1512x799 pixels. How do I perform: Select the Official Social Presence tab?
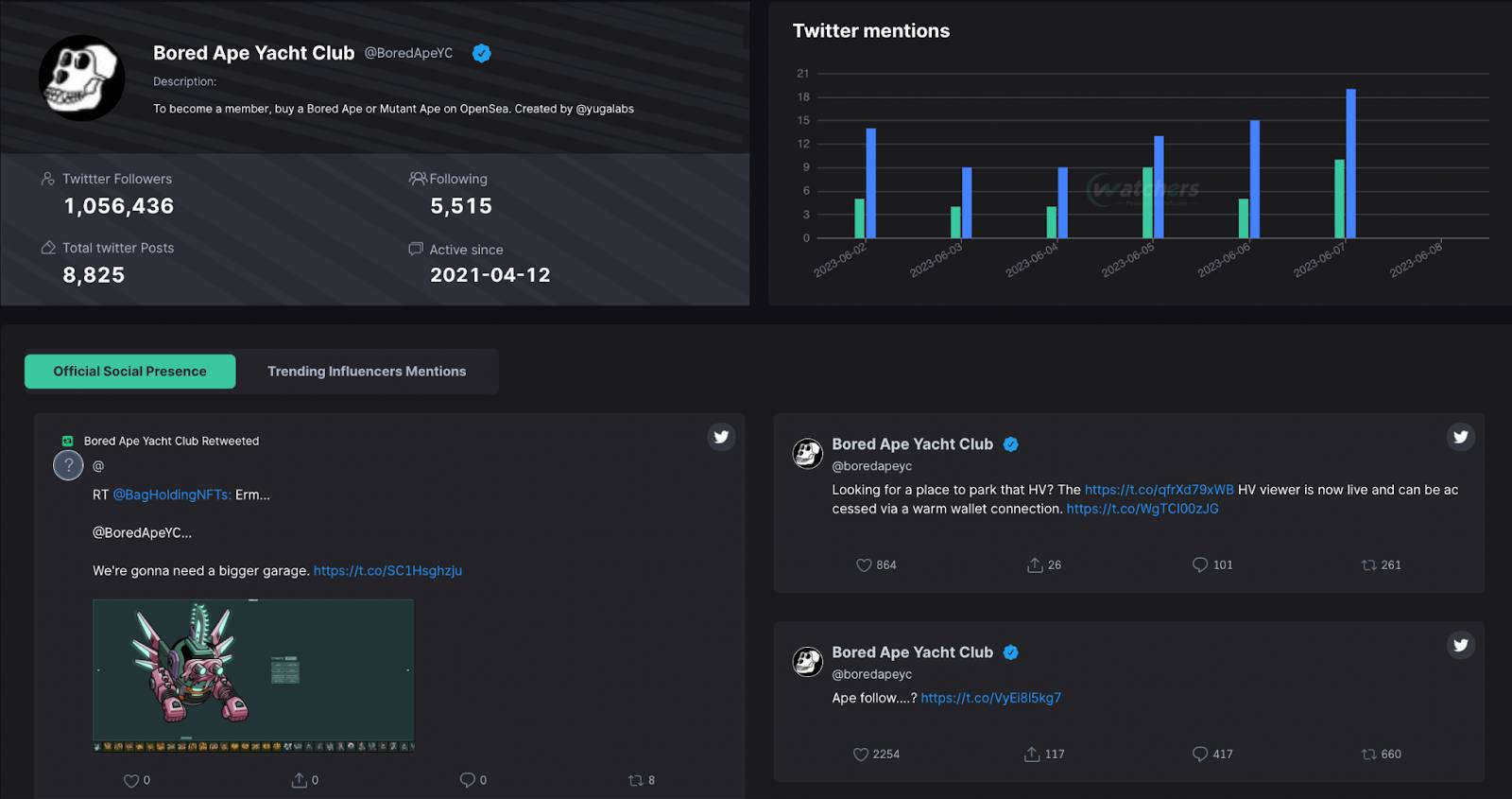click(x=130, y=372)
